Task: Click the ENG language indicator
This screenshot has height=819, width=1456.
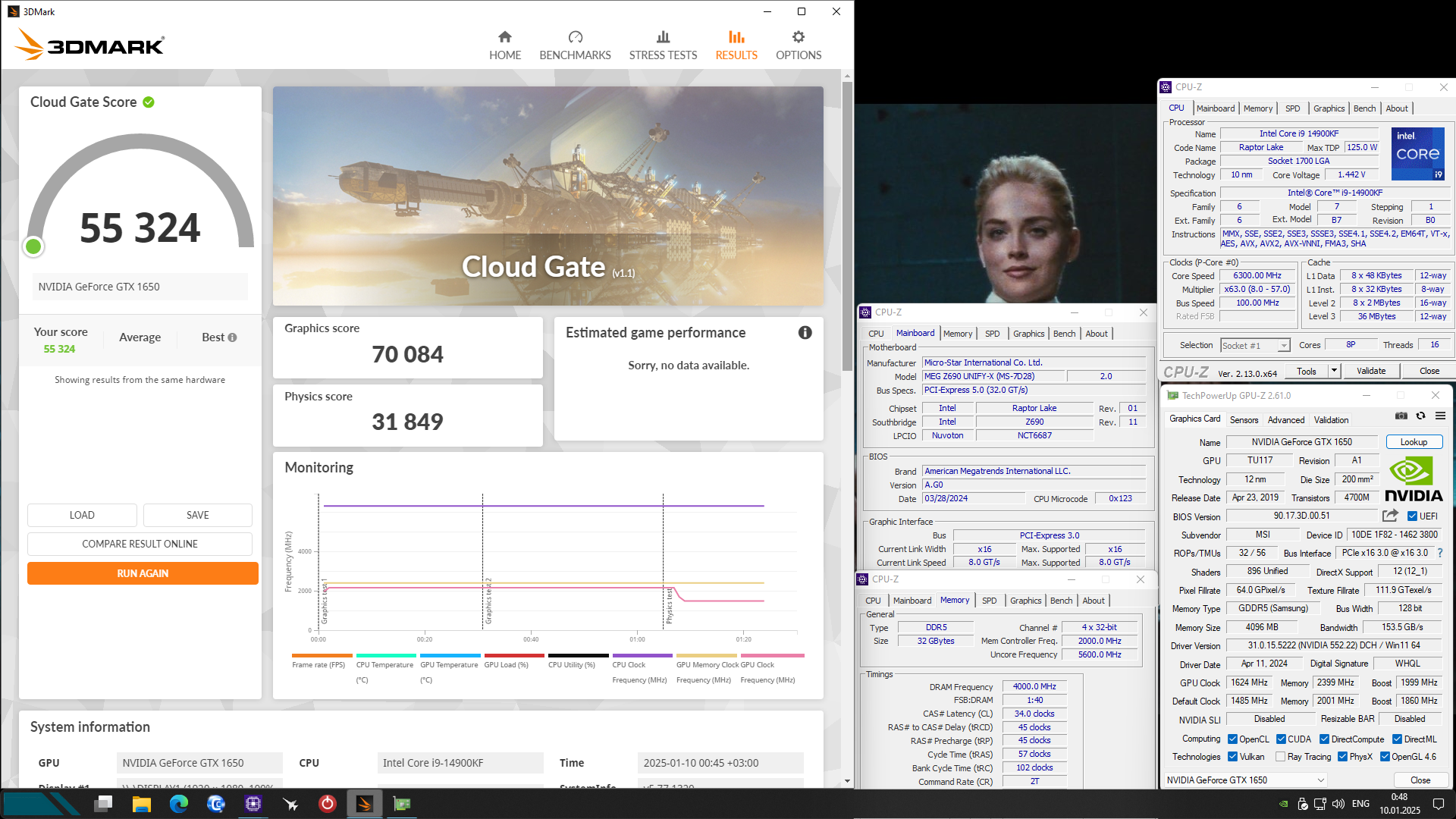Action: tap(1360, 804)
